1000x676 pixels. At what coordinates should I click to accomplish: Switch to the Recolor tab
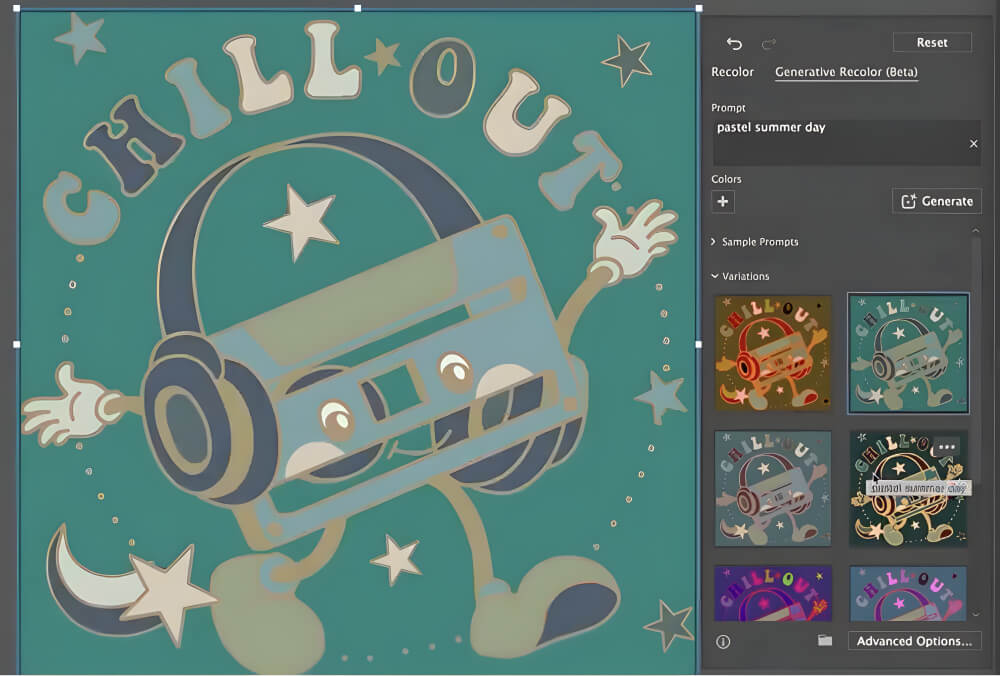click(x=732, y=72)
